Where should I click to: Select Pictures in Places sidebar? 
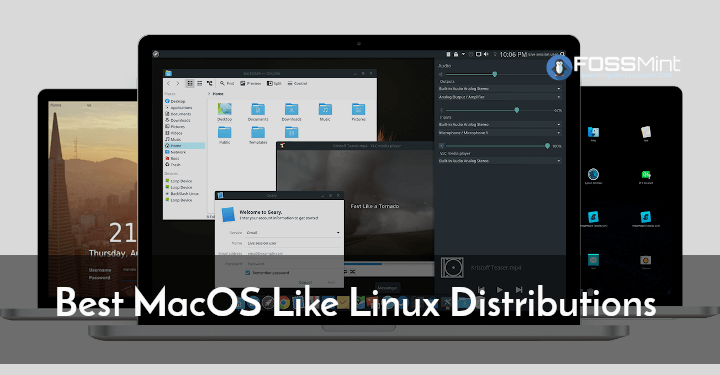click(x=175, y=127)
